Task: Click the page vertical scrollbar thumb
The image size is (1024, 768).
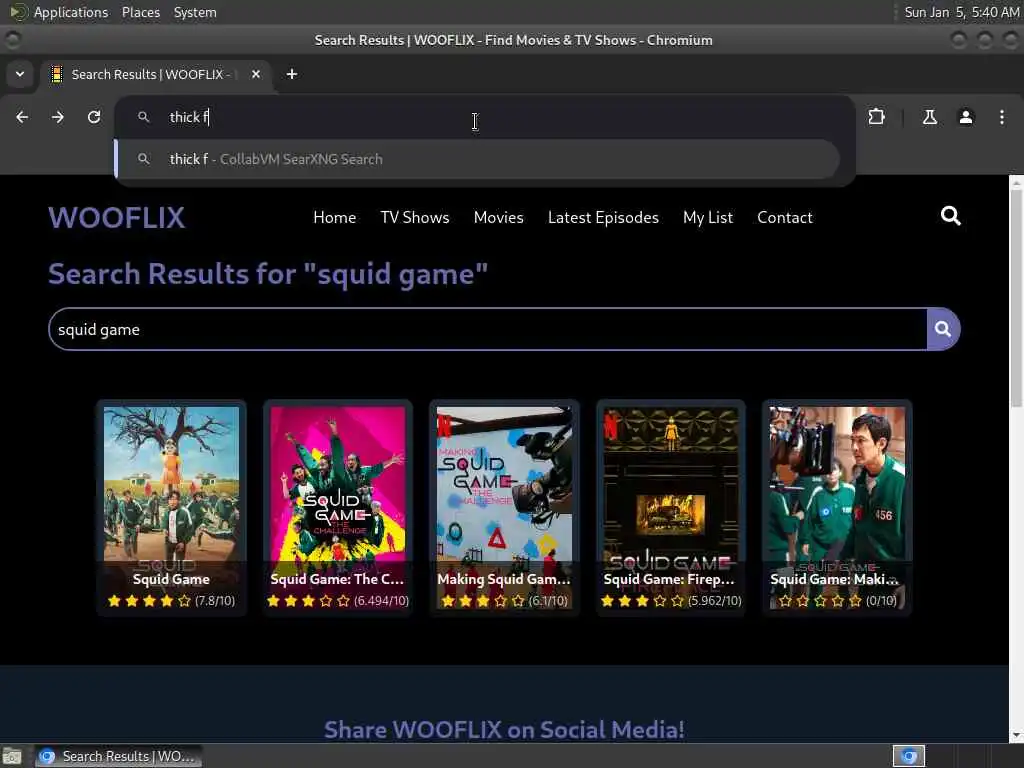Action: 1016,298
